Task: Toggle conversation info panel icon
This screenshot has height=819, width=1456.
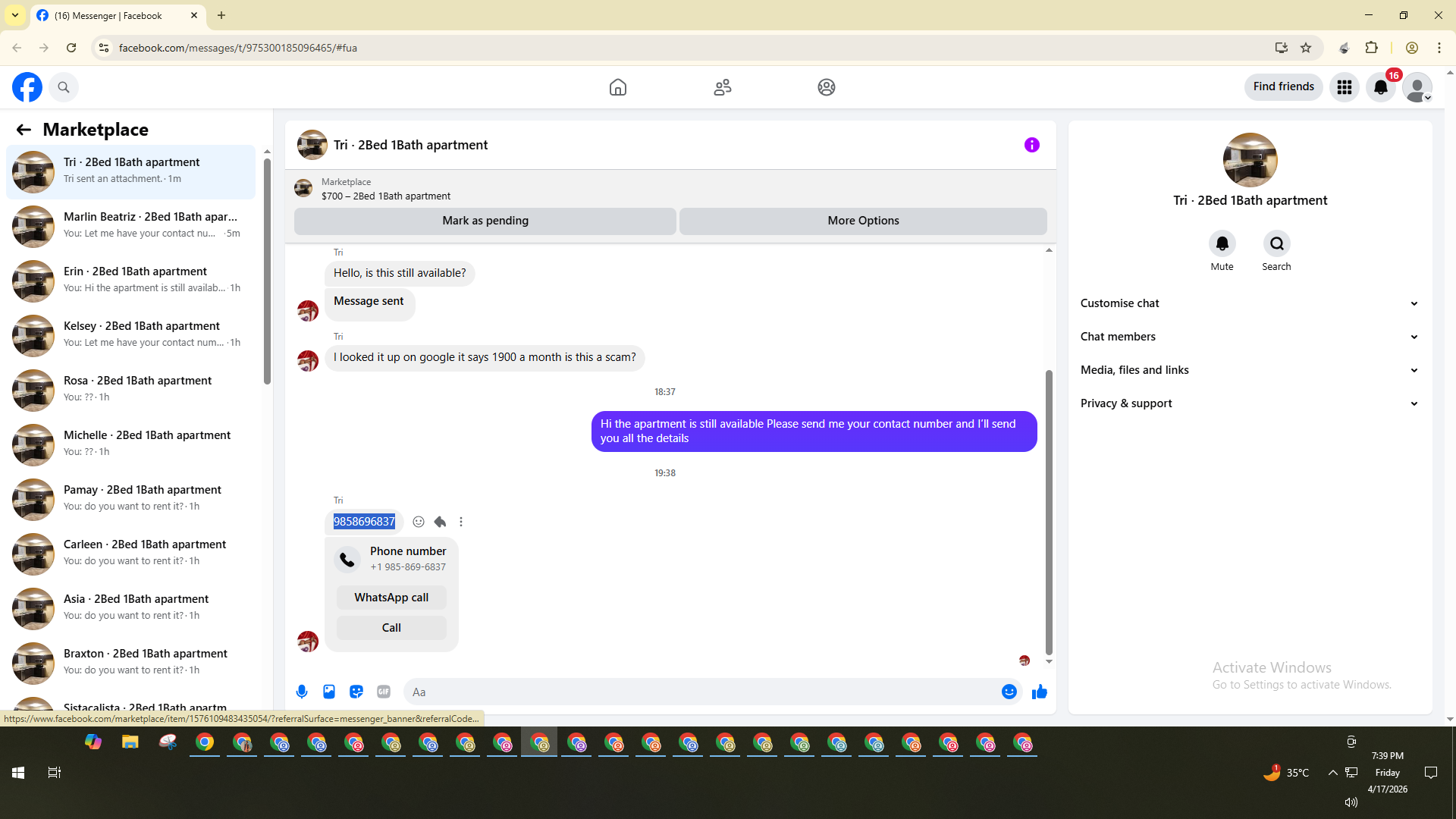Action: pos(1031,145)
